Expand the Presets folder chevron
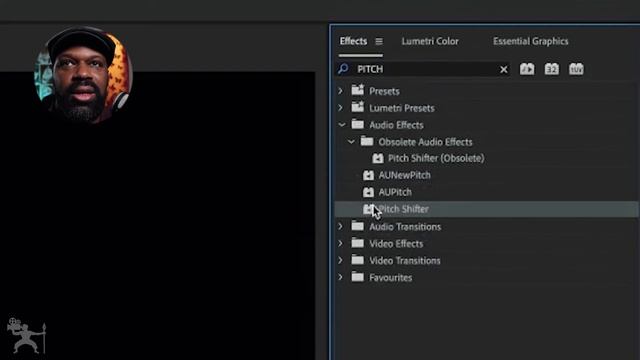Screen dimensions: 640x360 (340, 91)
